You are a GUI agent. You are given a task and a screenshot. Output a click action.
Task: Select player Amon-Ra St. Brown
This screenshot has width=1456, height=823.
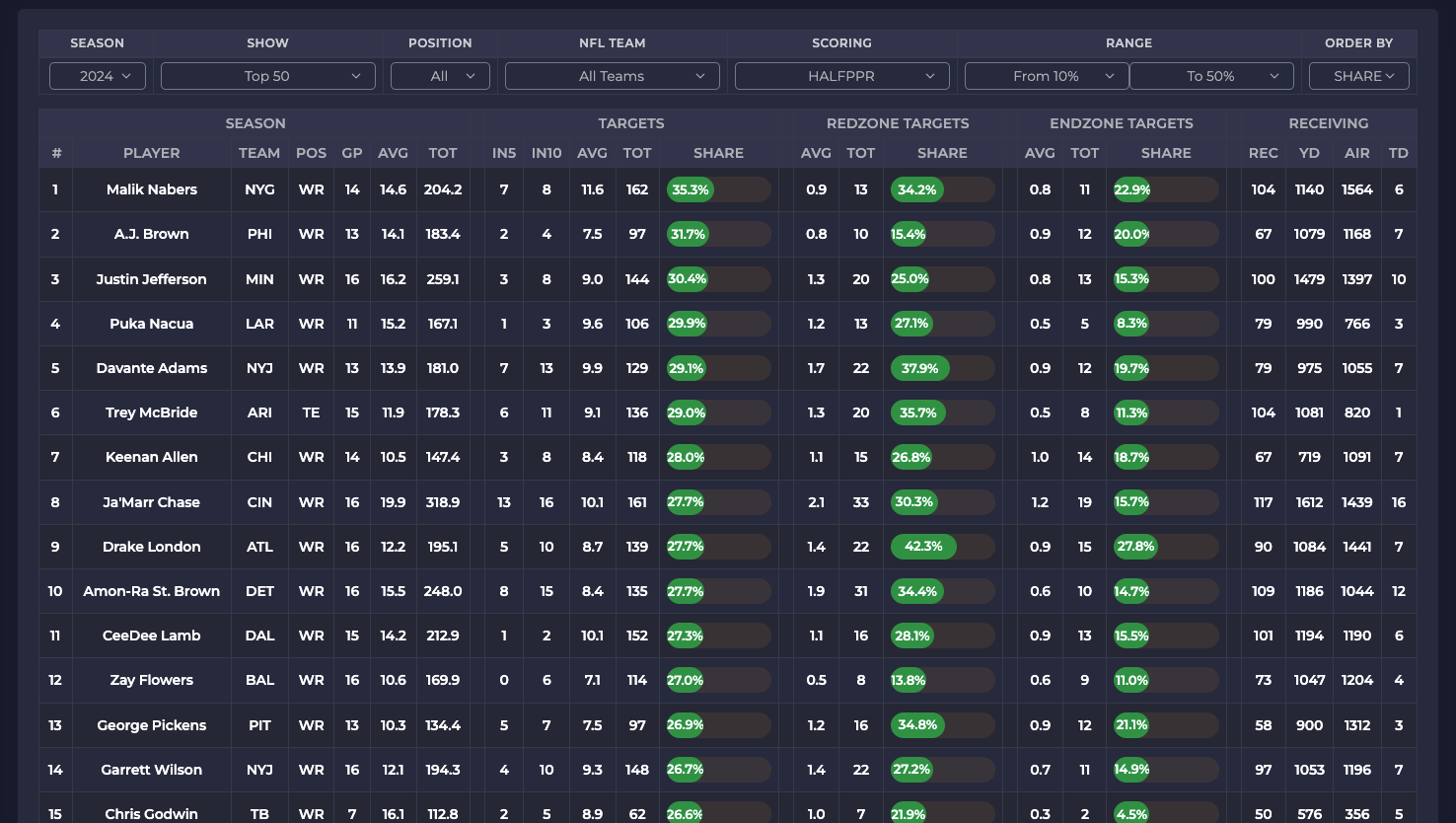[x=152, y=591]
